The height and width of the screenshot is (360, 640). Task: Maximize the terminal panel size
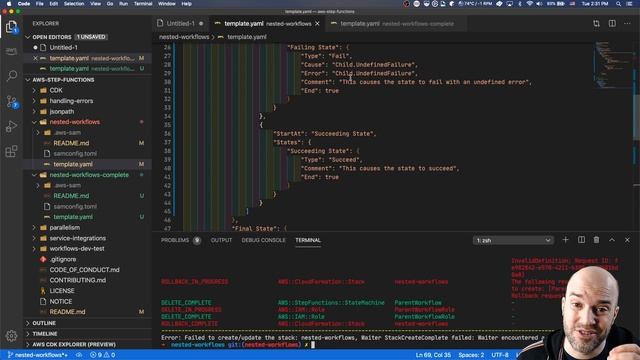[x=612, y=240]
